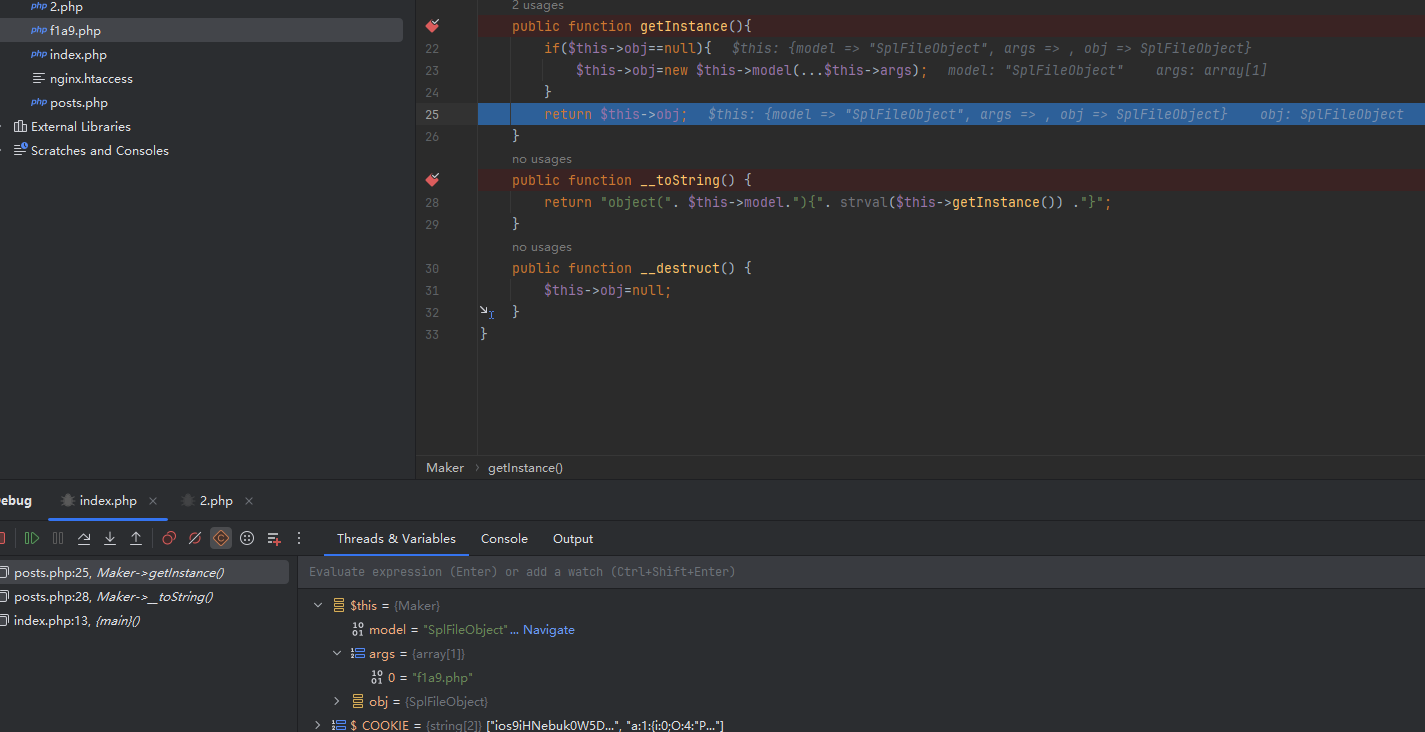Click the add-watch list icon with red plus
The image size is (1425, 732).
click(x=273, y=538)
